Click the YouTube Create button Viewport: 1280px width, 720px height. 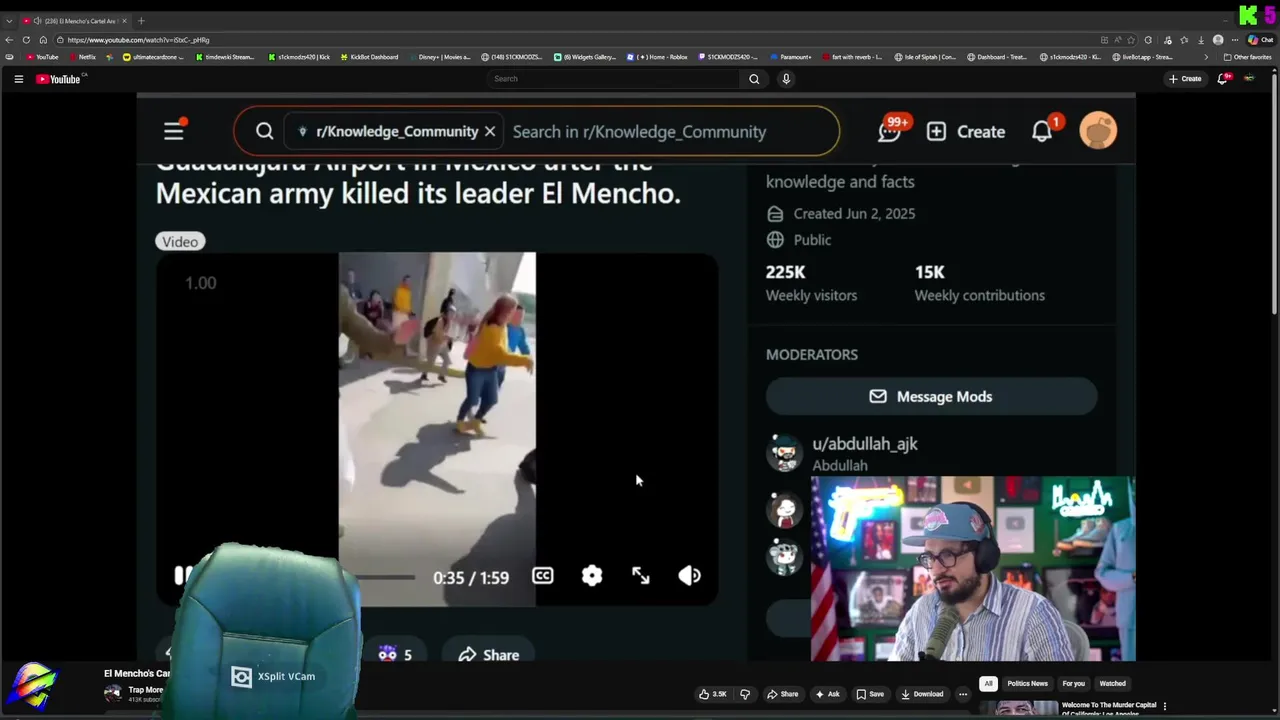[x=1186, y=79]
